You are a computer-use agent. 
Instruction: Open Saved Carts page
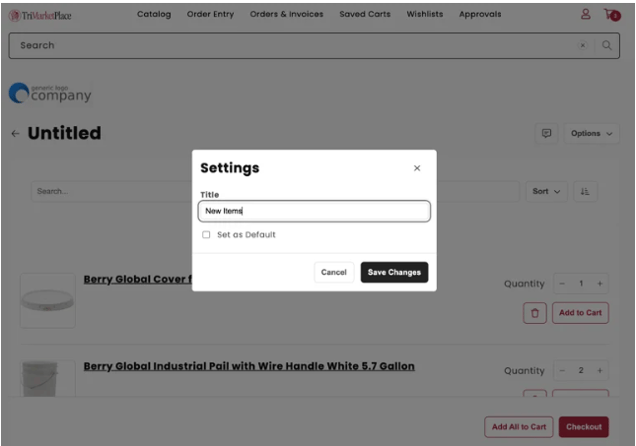click(x=365, y=14)
